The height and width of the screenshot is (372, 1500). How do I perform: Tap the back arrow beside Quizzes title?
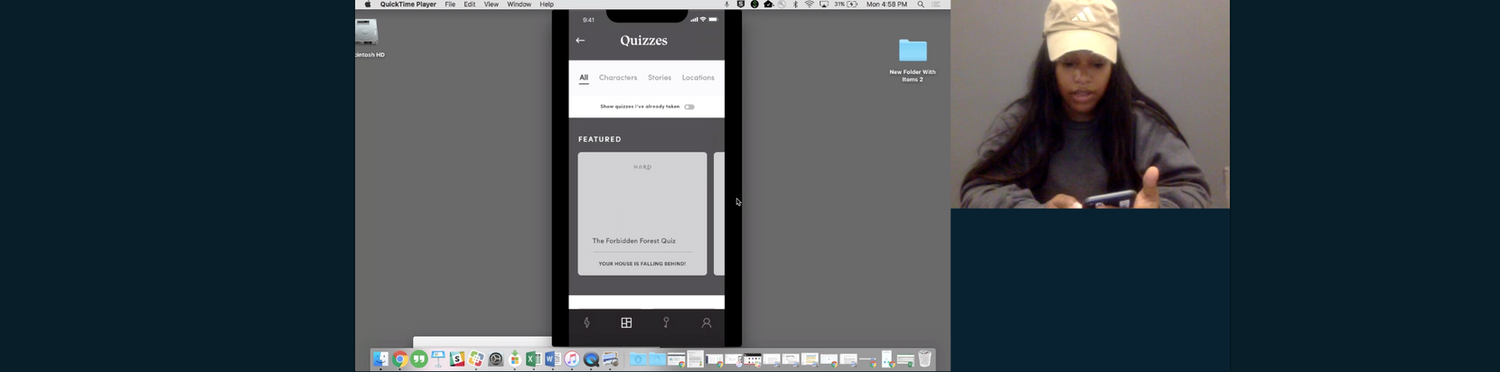[580, 41]
